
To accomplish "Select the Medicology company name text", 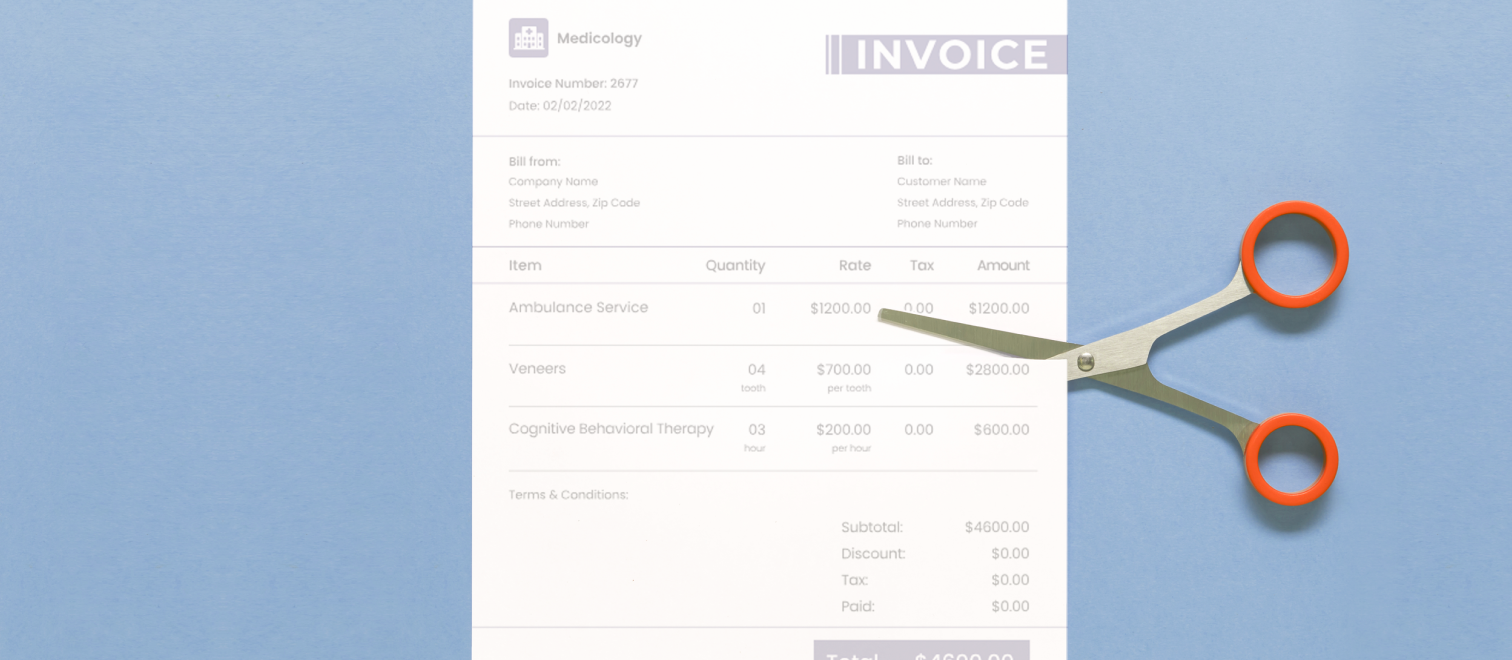I will [599, 39].
